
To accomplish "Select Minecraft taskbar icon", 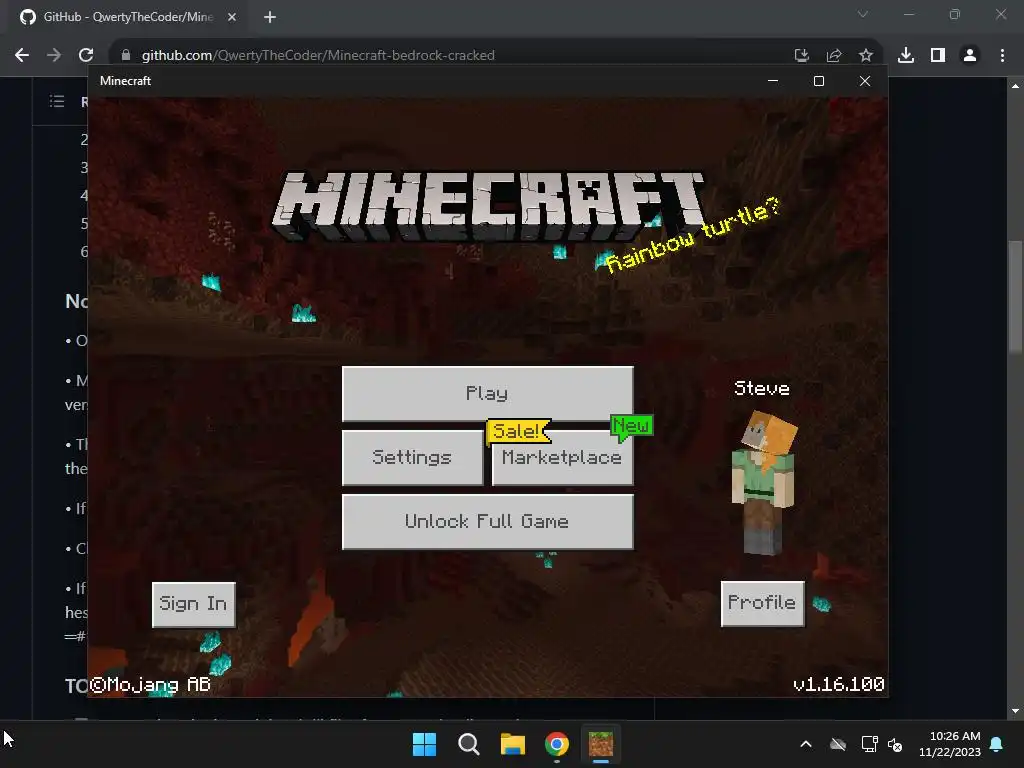I will (601, 744).
